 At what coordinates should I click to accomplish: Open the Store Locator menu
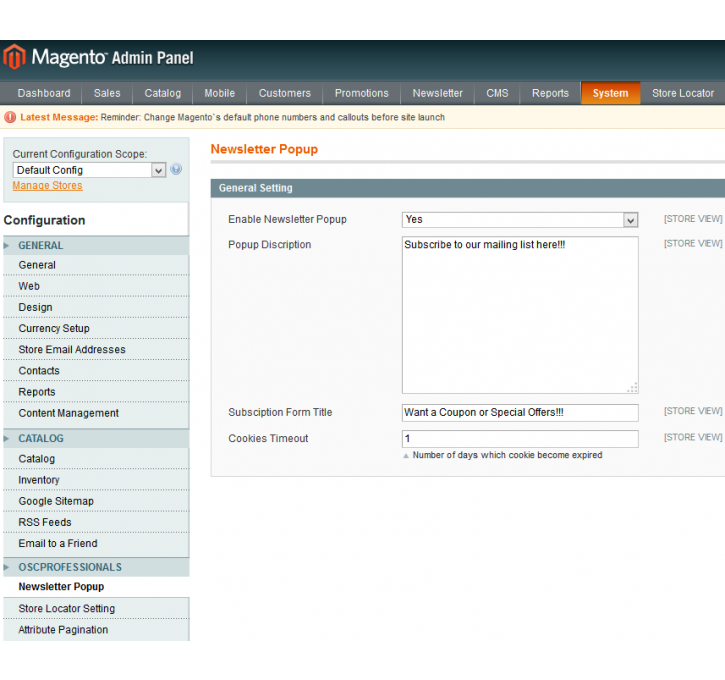[683, 93]
